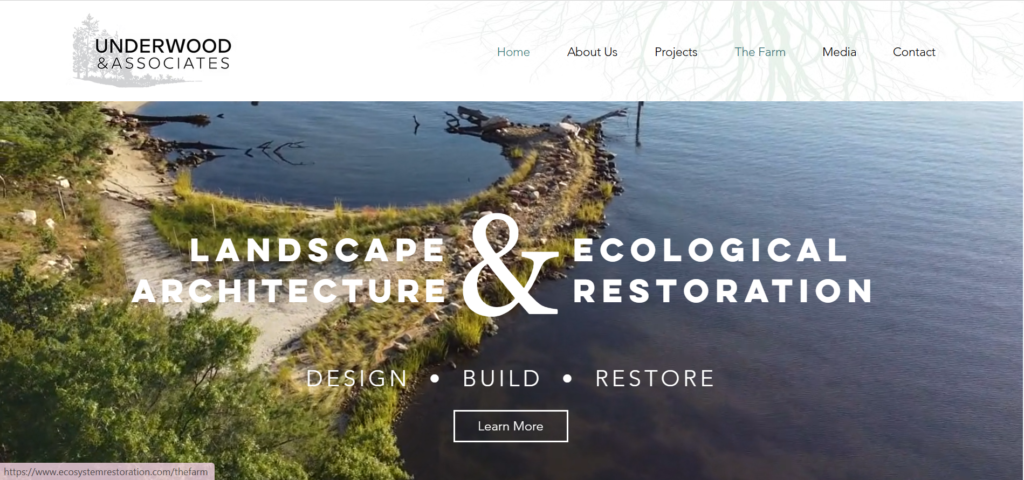Click the status bar URL preview
1024x480 pixels.
pyautogui.click(x=107, y=472)
